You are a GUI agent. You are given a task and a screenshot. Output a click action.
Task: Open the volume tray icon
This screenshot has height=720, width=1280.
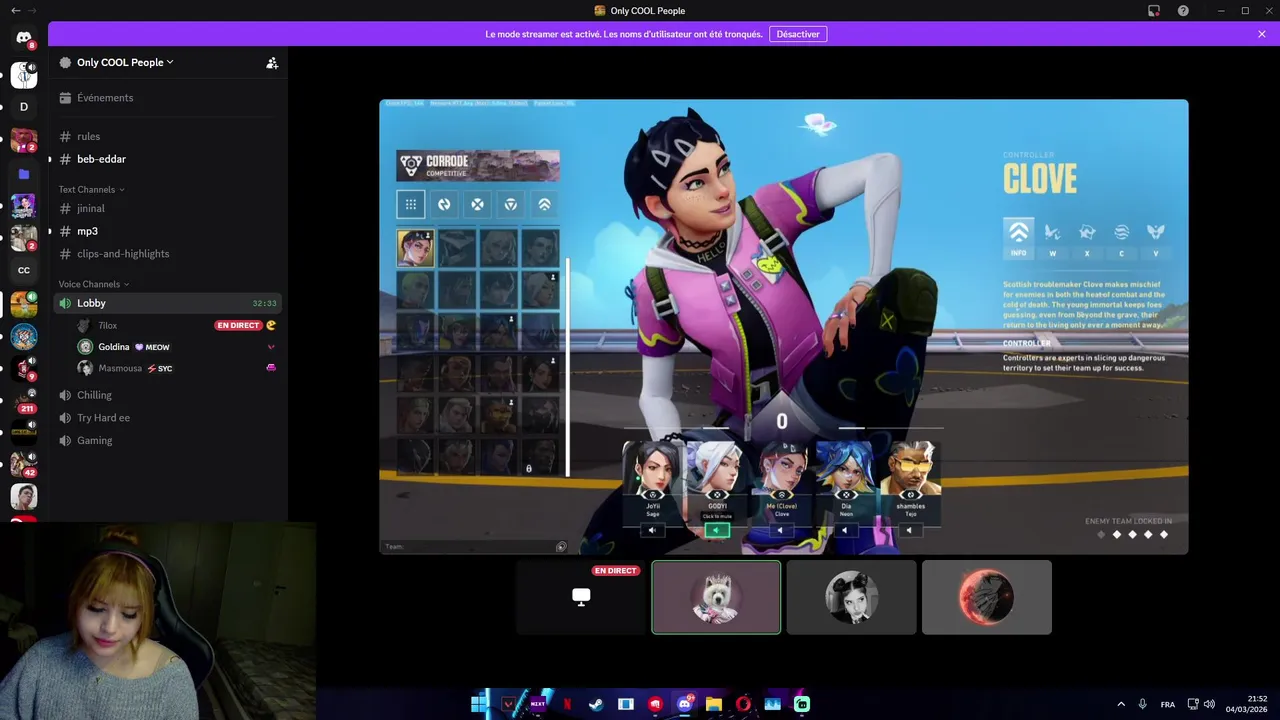[1209, 704]
